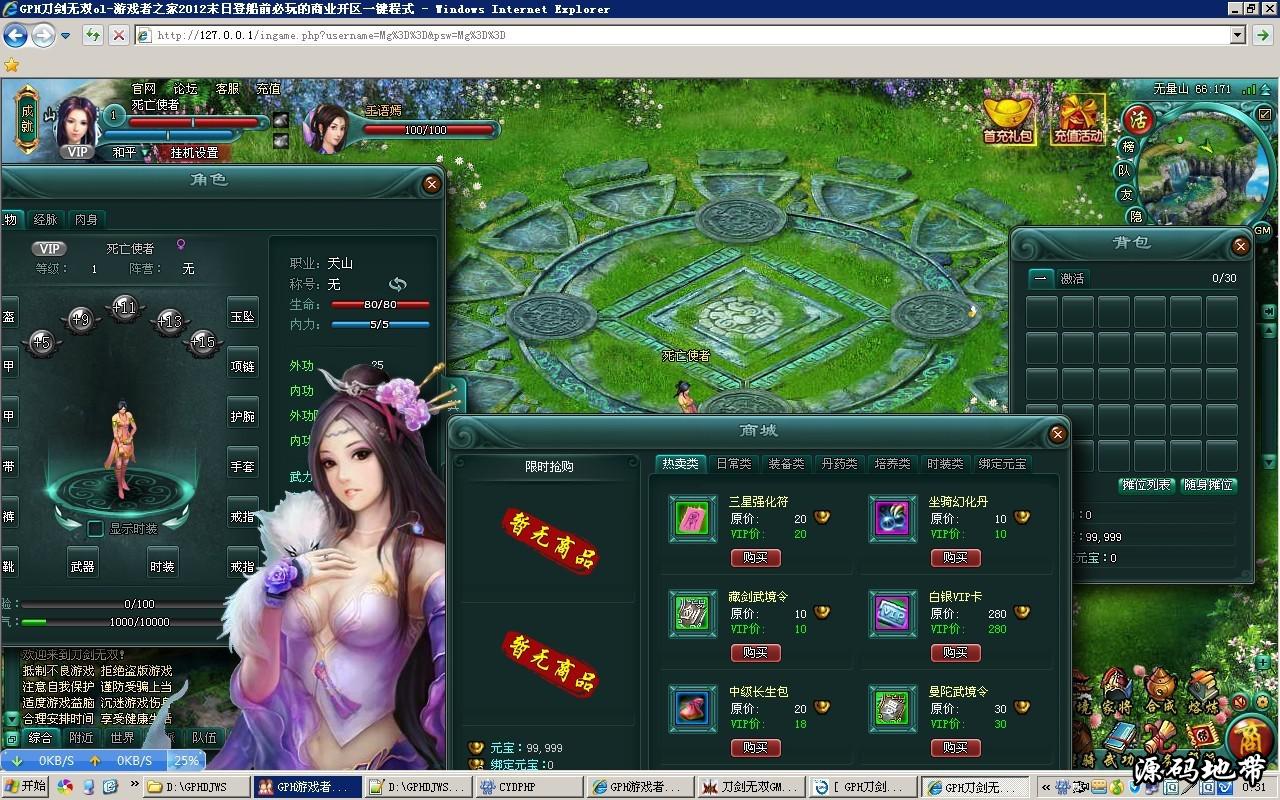
Task: Open the 熔炼 smelting icon
Action: click(x=1204, y=693)
